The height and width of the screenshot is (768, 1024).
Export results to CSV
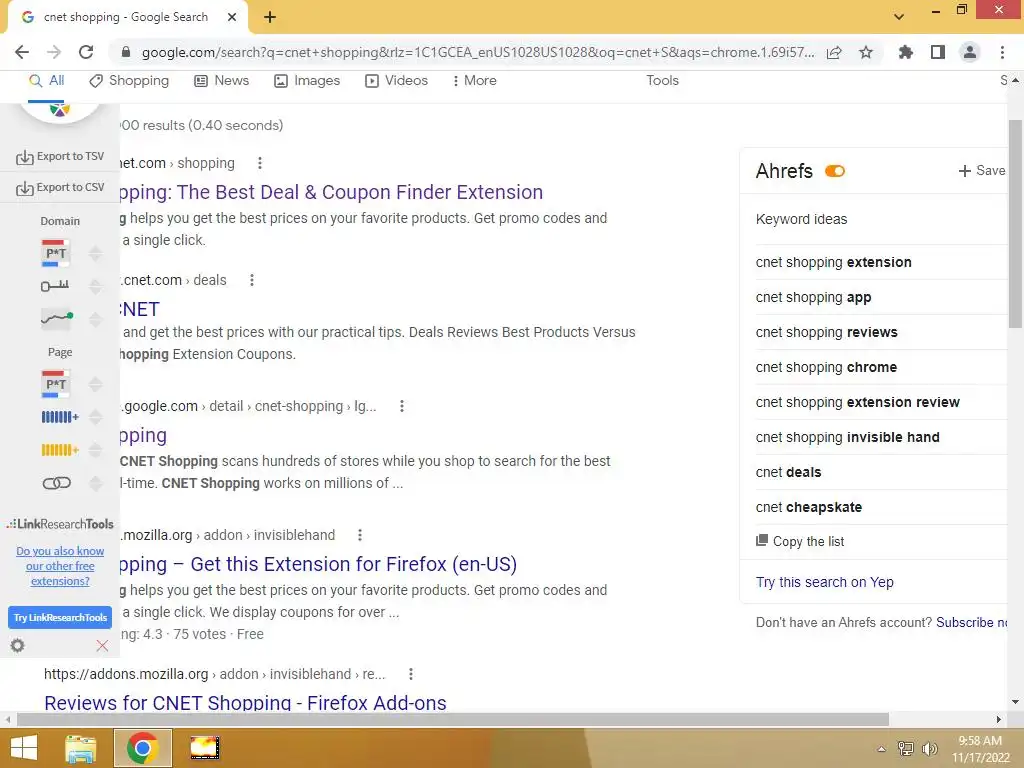[x=60, y=187]
